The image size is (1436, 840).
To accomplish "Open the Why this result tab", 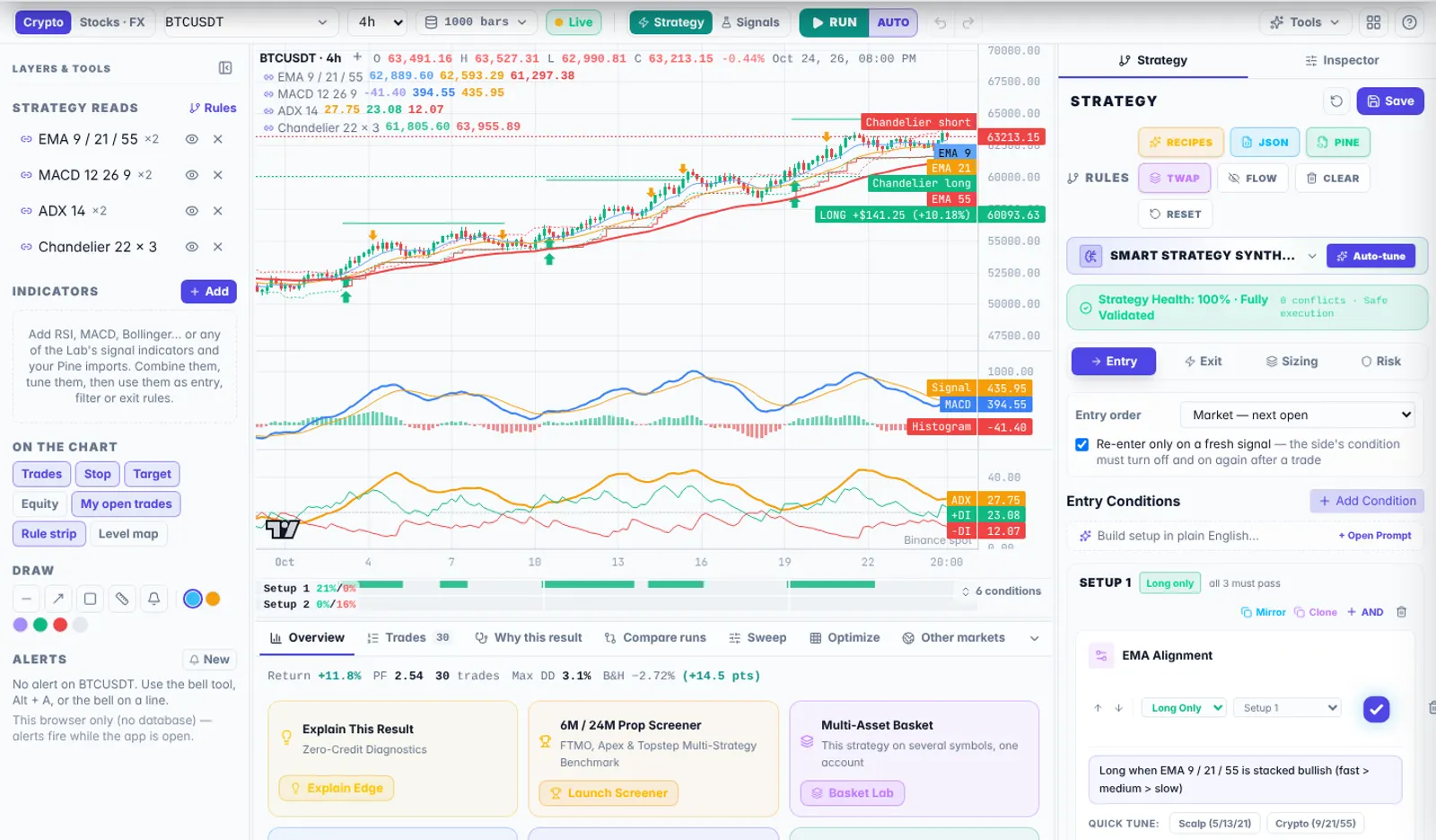I will pos(529,638).
